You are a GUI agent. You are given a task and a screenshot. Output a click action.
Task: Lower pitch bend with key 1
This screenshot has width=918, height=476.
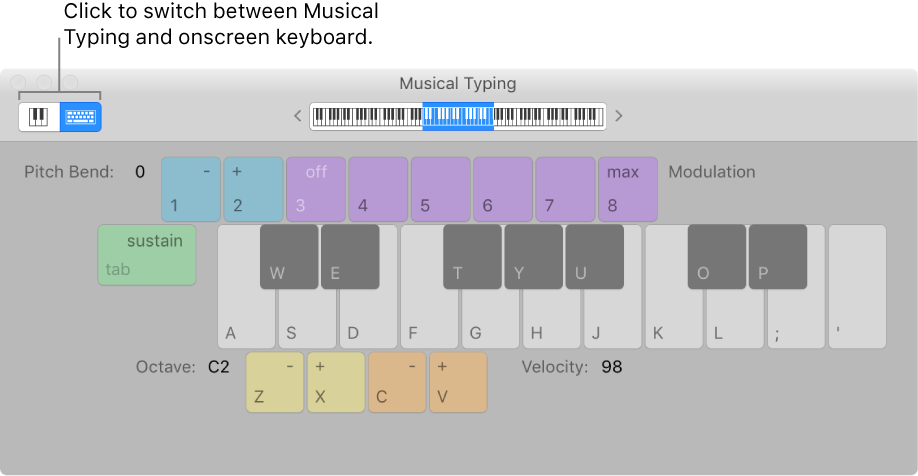click(x=191, y=189)
